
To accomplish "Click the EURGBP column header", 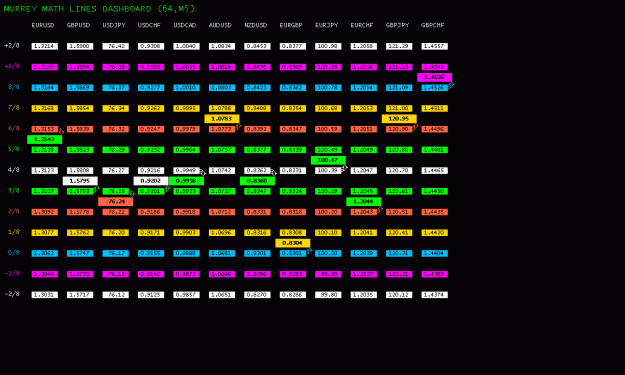I will 291,25.
